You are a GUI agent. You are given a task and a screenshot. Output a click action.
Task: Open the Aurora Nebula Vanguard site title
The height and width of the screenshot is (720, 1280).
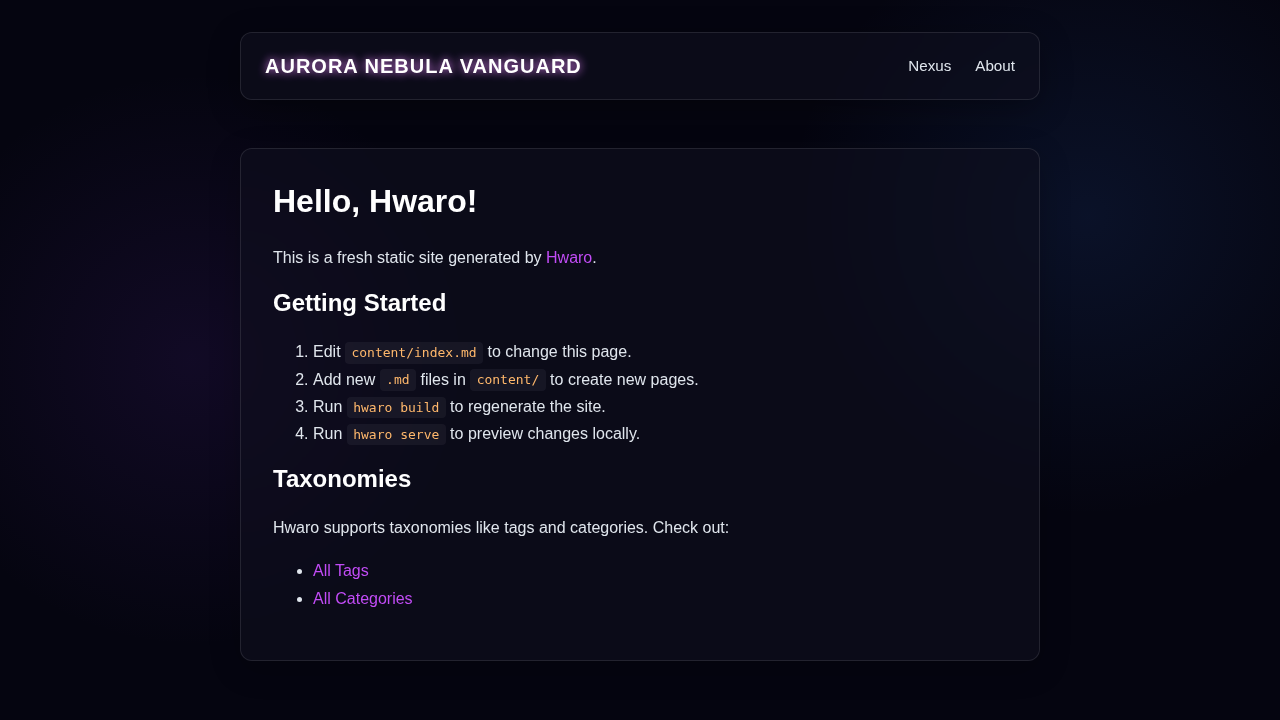point(423,66)
